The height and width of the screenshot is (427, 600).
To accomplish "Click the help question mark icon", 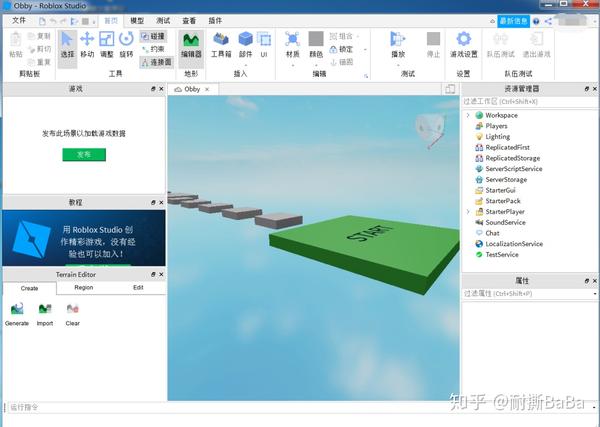I will [536, 21].
